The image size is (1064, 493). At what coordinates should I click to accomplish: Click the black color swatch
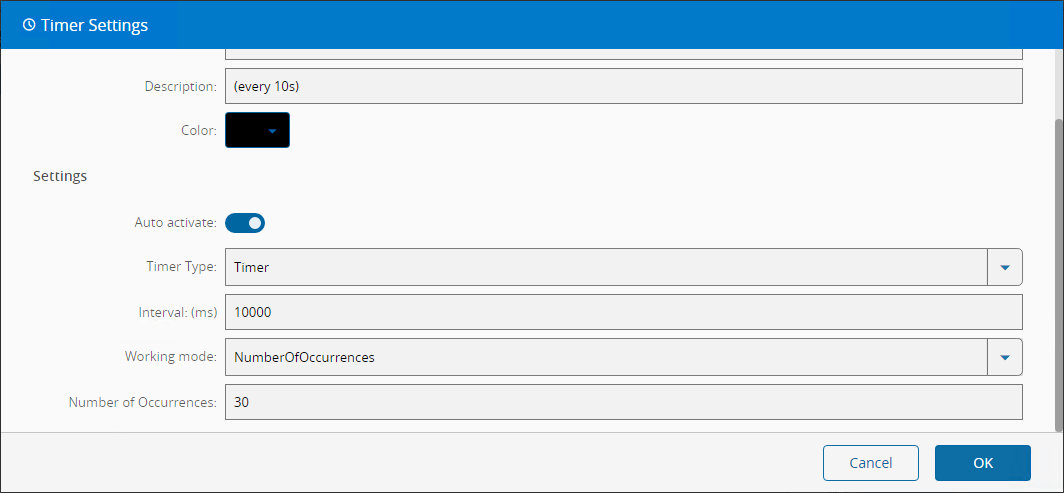click(x=245, y=131)
